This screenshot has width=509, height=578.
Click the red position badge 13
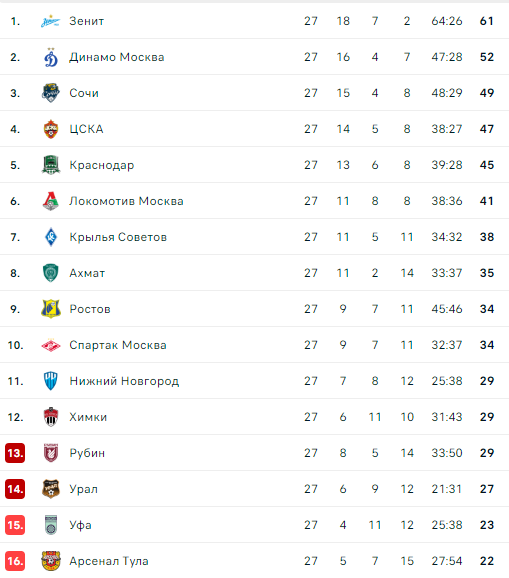click(15, 453)
